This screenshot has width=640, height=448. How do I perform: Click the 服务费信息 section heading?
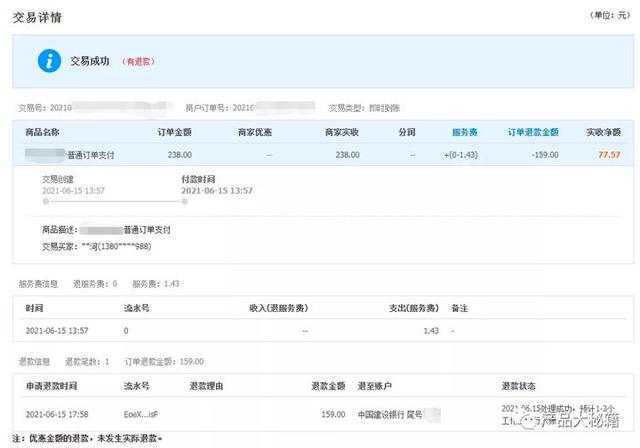pyautogui.click(x=40, y=284)
